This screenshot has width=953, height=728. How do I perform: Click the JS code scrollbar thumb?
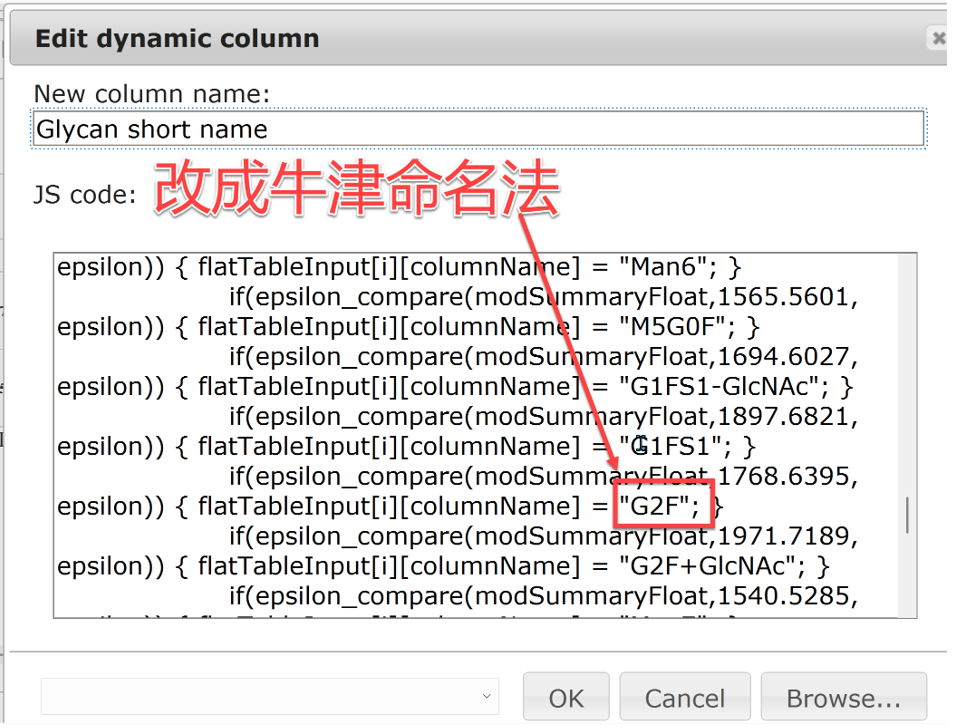tap(907, 514)
